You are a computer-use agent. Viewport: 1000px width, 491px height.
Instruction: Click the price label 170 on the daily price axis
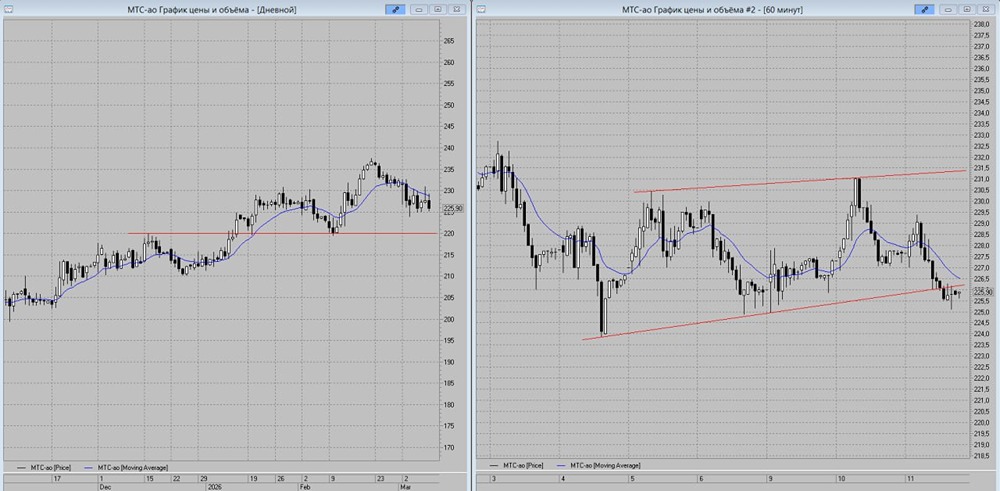click(449, 448)
